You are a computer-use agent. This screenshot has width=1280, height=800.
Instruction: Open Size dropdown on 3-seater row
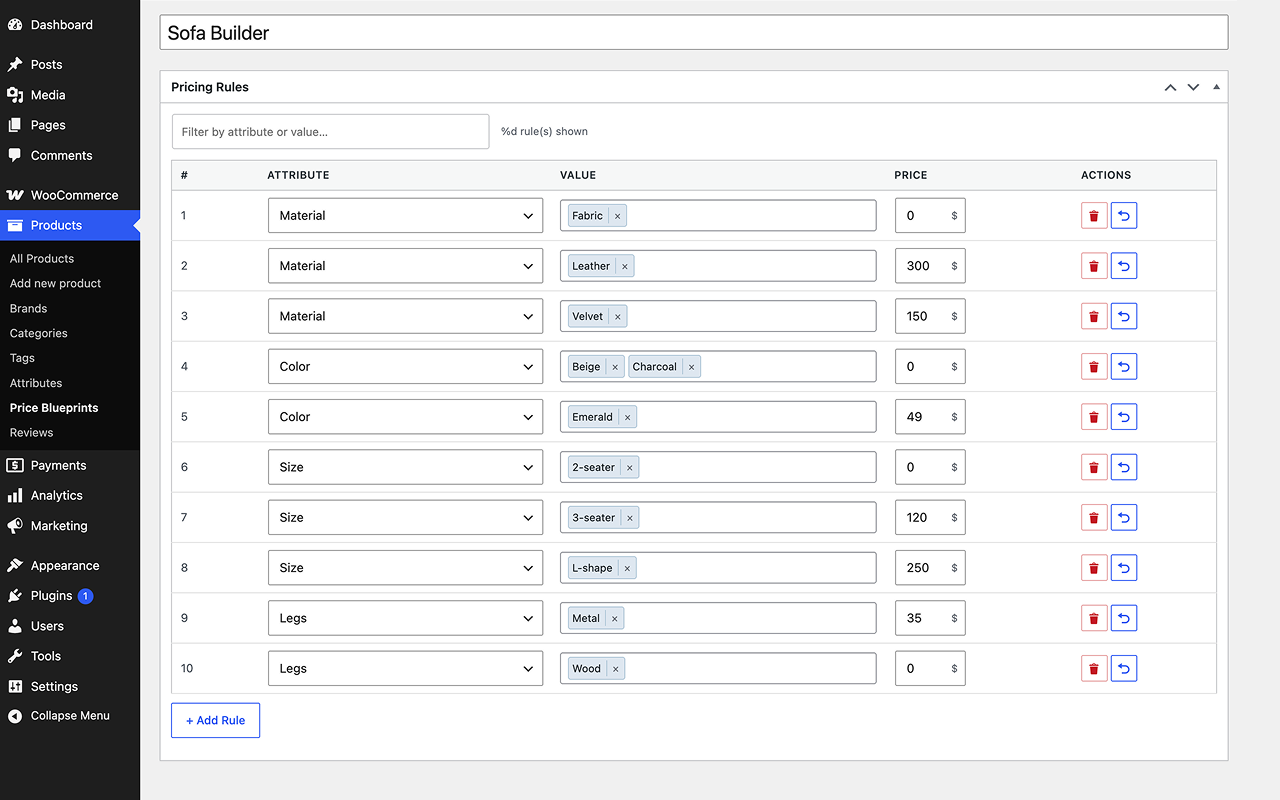pyautogui.click(x=405, y=518)
